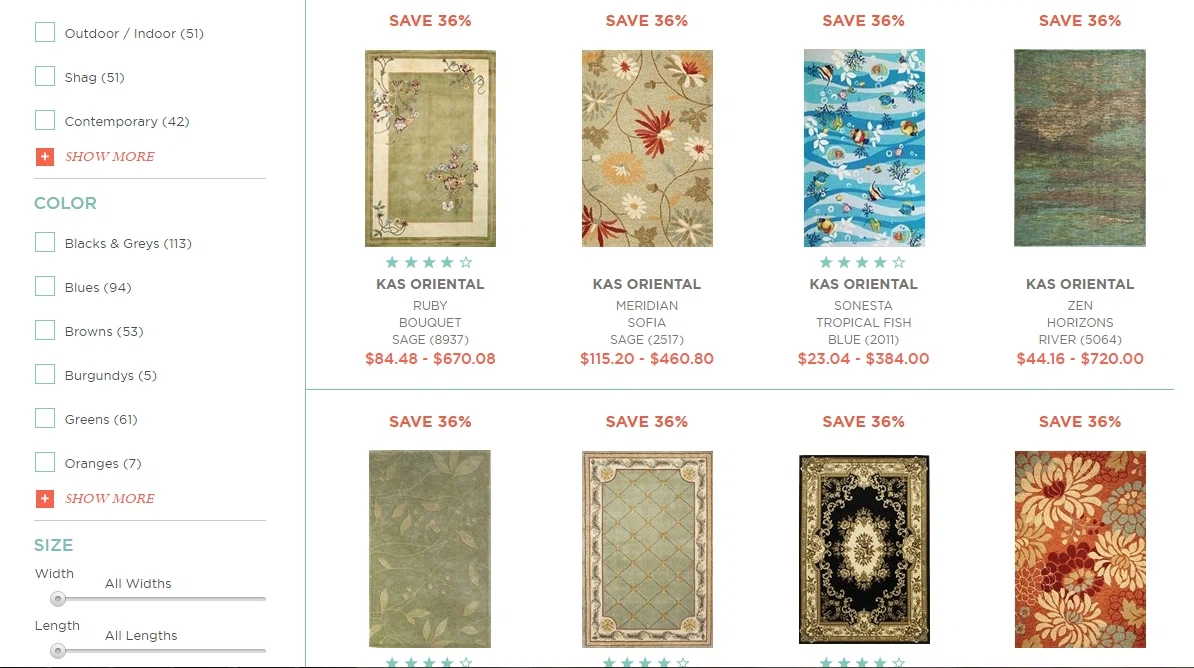The height and width of the screenshot is (668, 1194).
Task: Open the Zen Horizons River rug image
Action: pyautogui.click(x=1080, y=148)
